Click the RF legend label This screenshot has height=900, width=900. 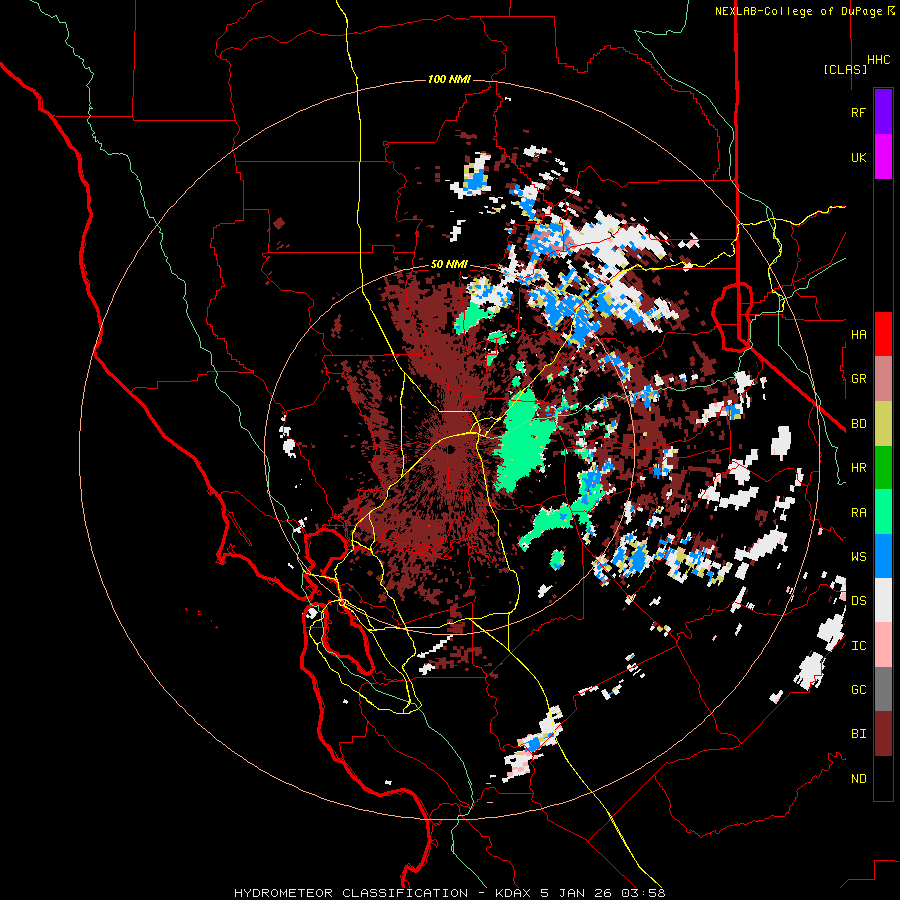click(x=858, y=112)
